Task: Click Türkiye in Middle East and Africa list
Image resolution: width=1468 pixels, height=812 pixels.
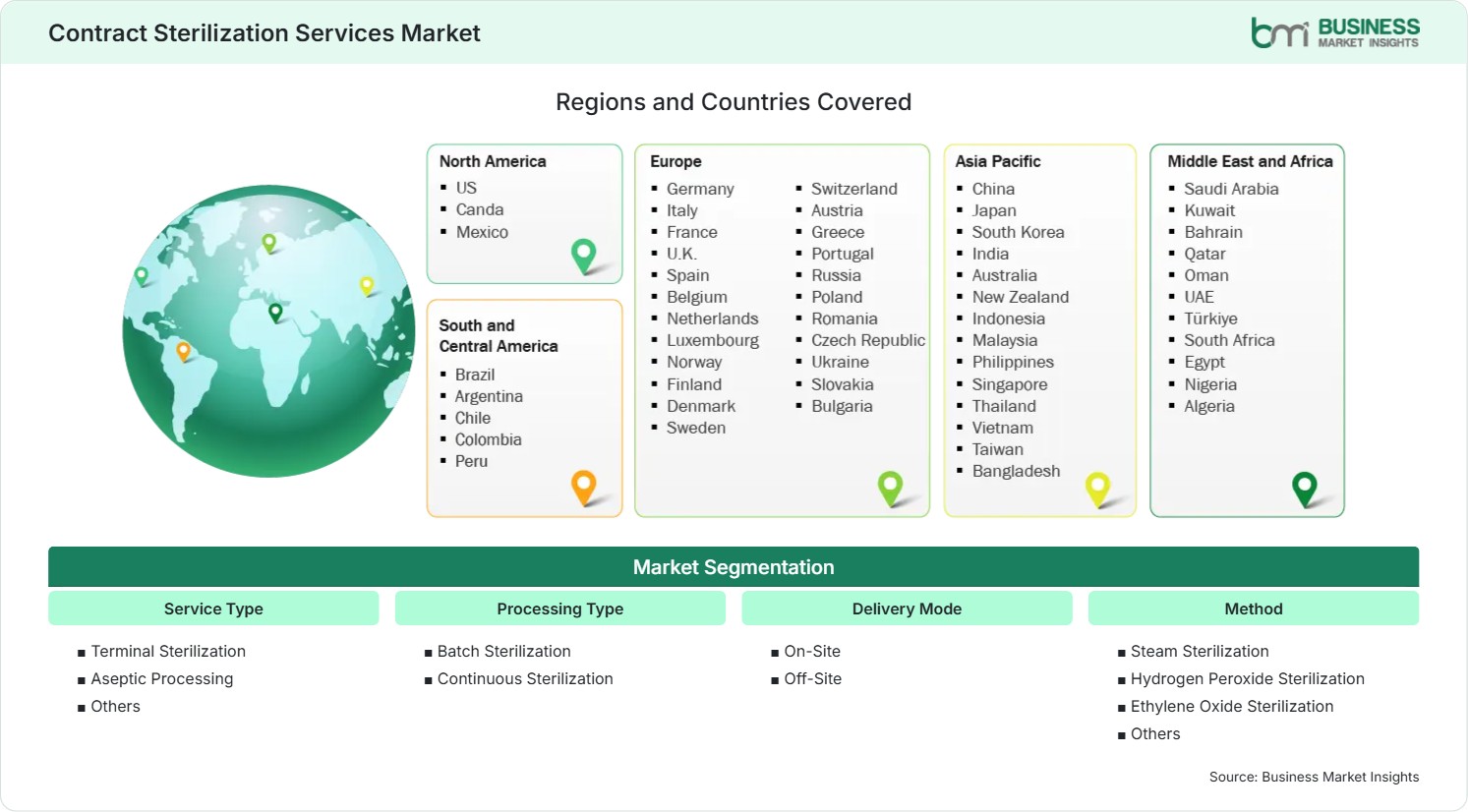Action: click(x=1210, y=319)
